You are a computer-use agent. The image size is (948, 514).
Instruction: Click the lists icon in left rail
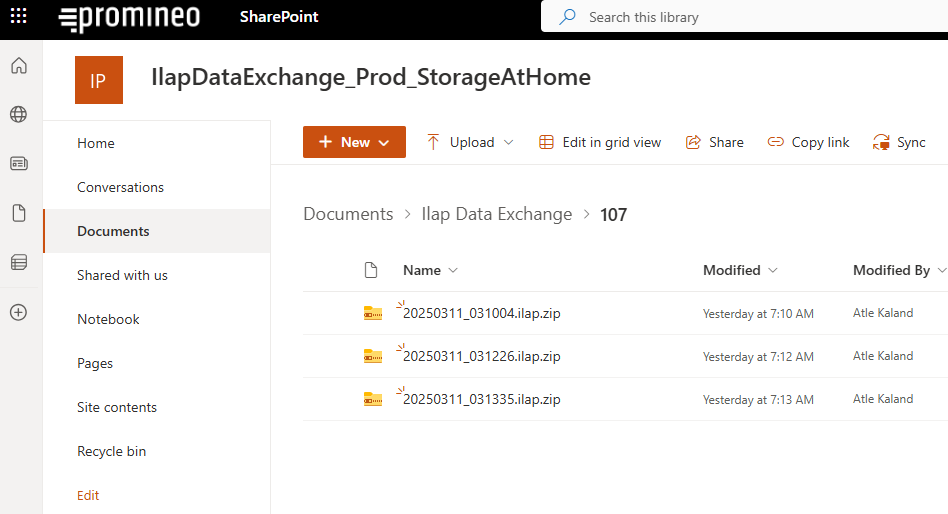(18, 262)
